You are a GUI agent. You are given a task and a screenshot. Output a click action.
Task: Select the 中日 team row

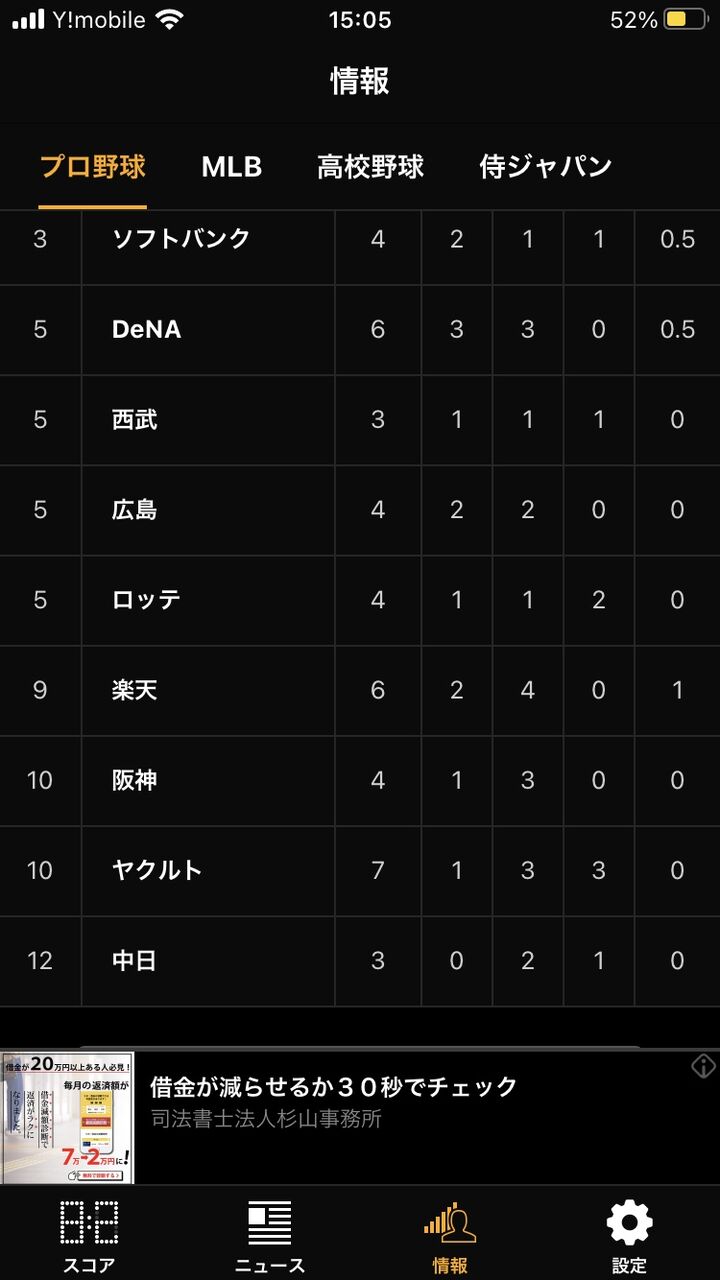pos(360,960)
